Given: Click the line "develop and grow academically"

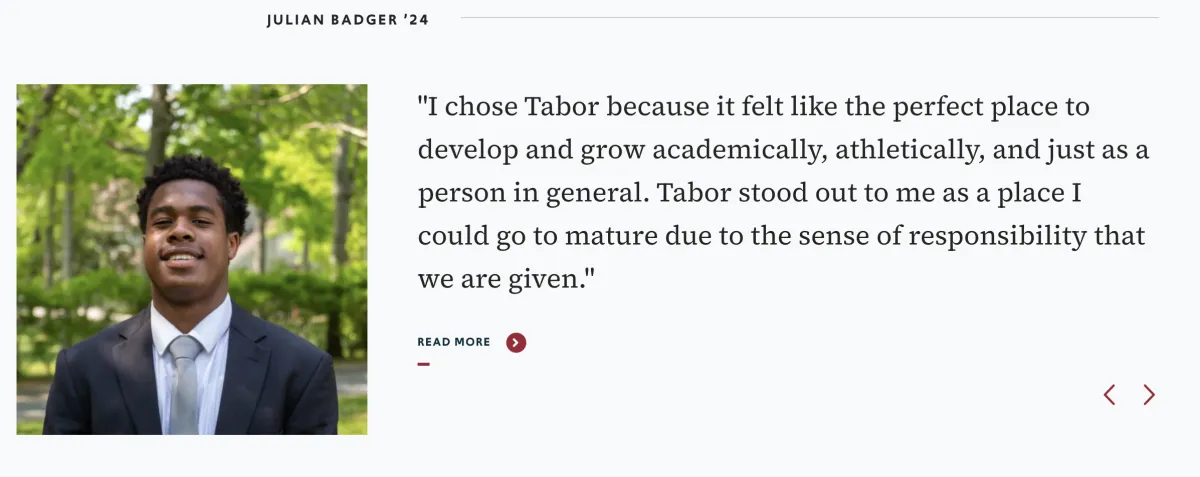Looking at the screenshot, I should tap(783, 150).
